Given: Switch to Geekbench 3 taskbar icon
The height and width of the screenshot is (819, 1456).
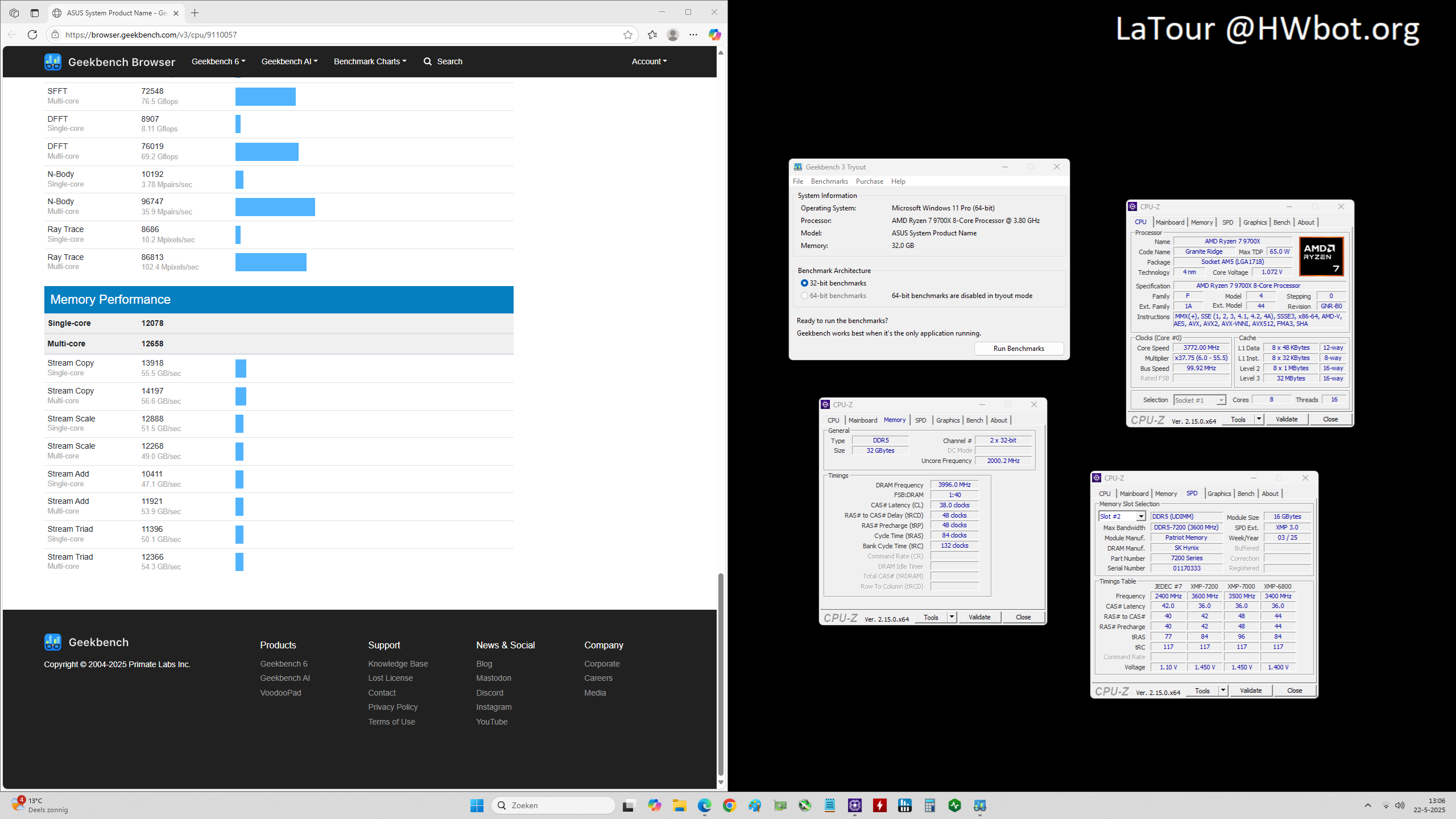Looking at the screenshot, I should (979, 805).
